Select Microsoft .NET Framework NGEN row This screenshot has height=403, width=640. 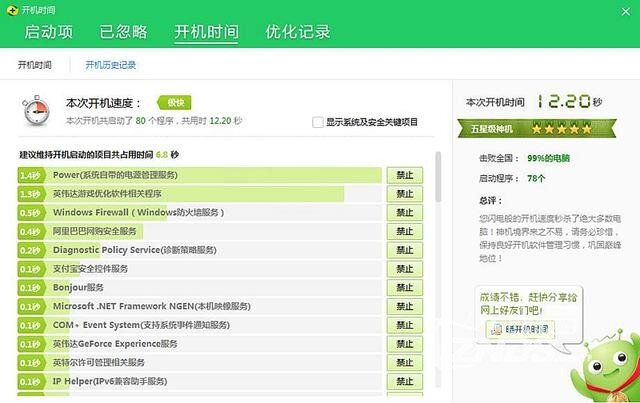[x=199, y=307]
